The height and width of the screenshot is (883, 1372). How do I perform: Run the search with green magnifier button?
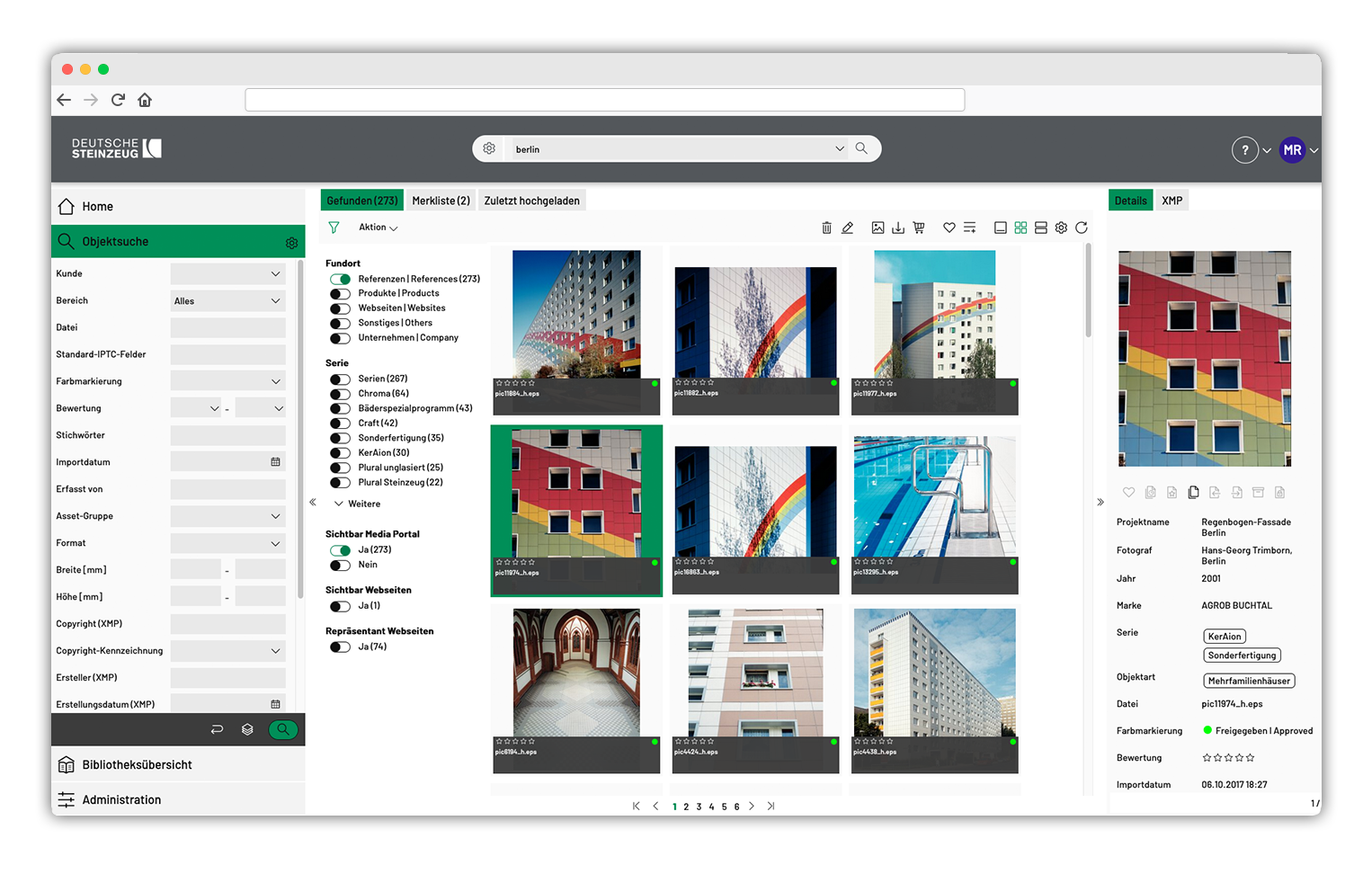pos(283,729)
